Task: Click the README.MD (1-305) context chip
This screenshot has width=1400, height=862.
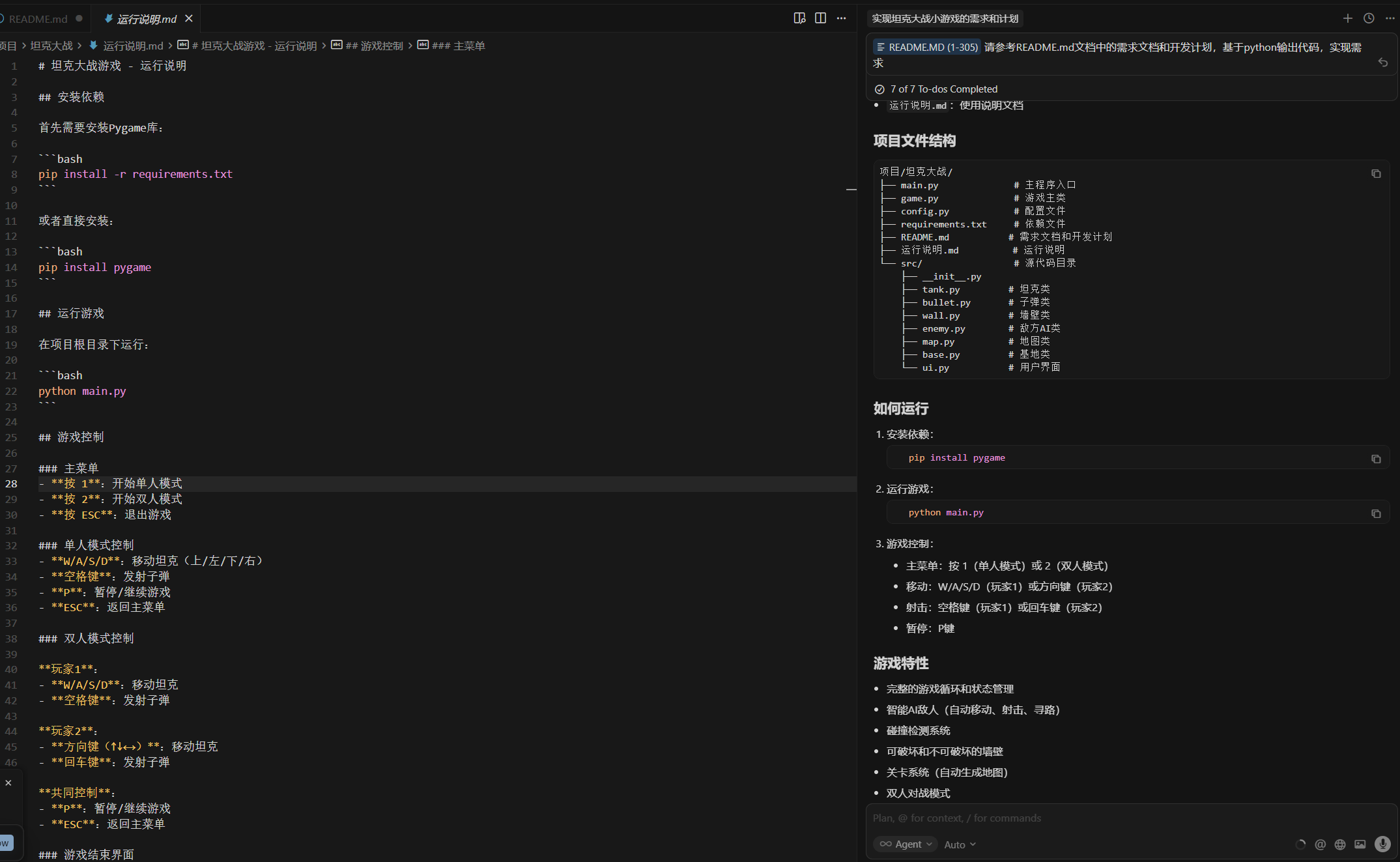Action: click(x=927, y=47)
